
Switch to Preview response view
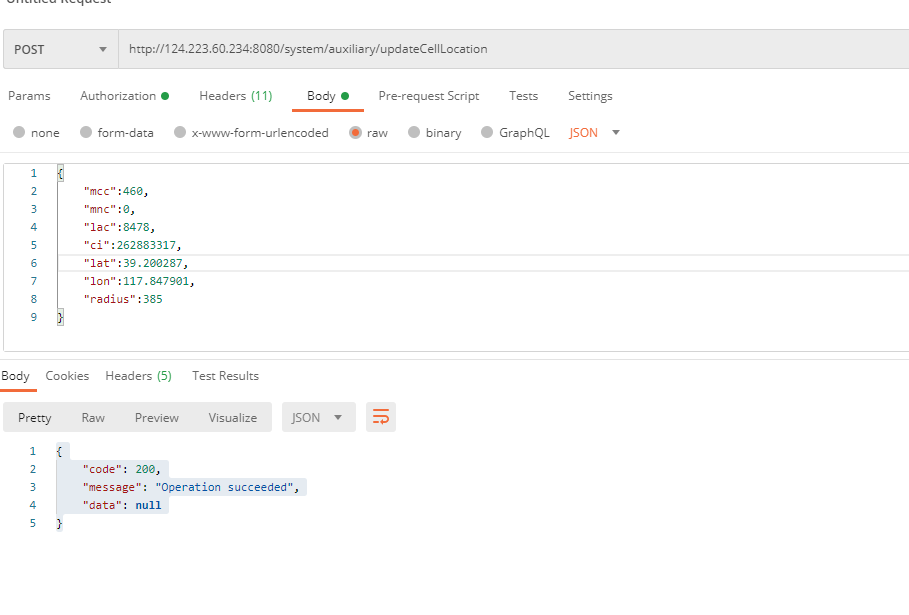156,417
